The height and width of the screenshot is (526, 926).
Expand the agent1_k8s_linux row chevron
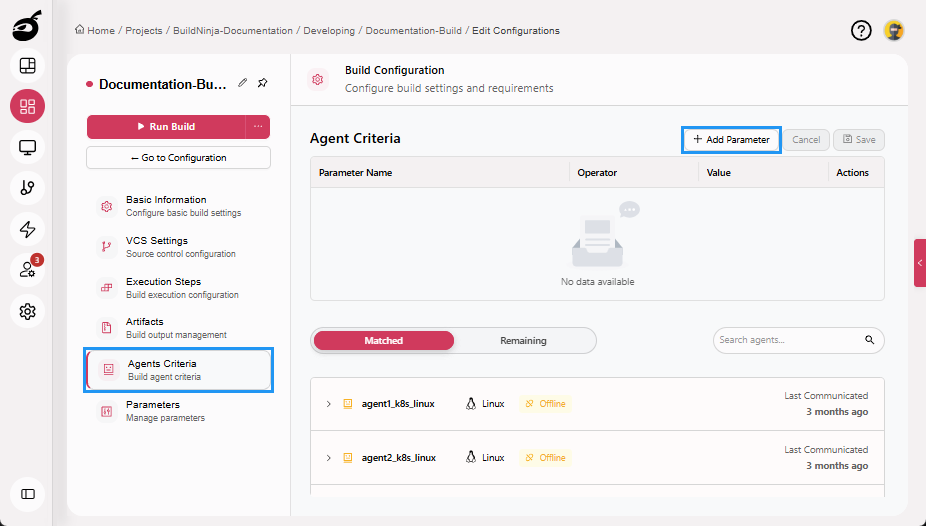(328, 404)
